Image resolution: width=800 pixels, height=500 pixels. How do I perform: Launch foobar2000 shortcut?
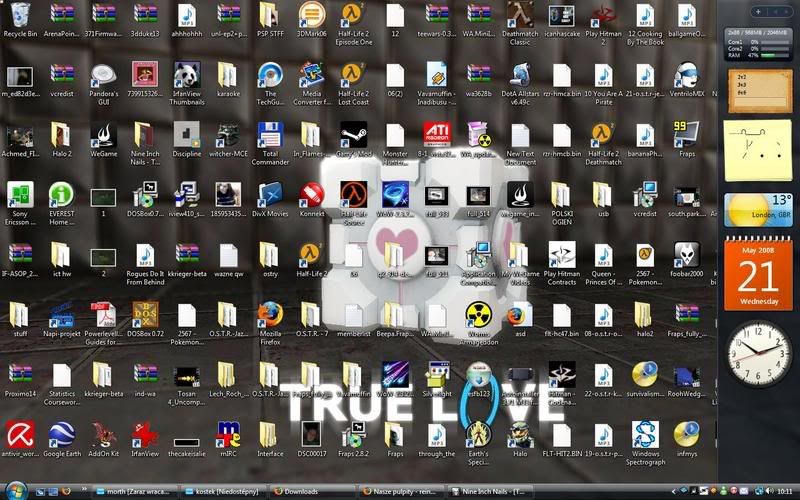[x=687, y=255]
